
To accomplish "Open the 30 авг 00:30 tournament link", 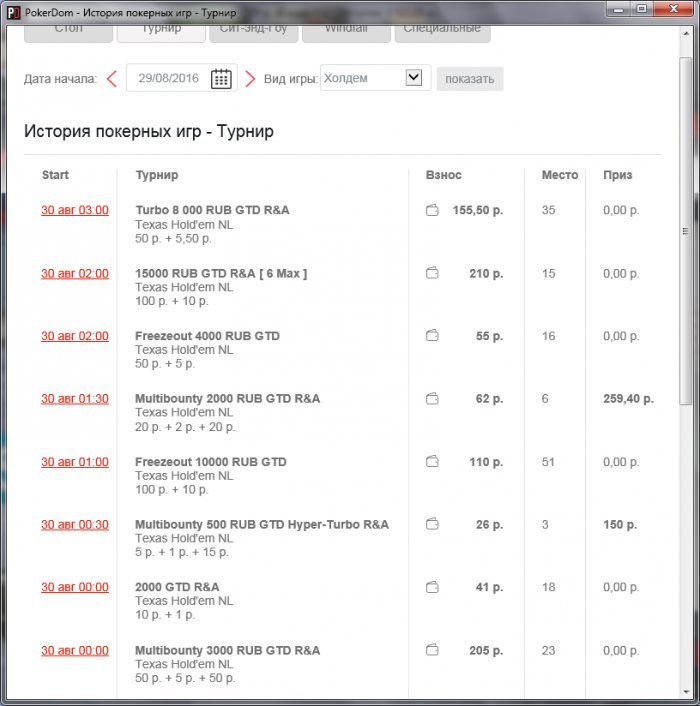I will pyautogui.click(x=75, y=525).
